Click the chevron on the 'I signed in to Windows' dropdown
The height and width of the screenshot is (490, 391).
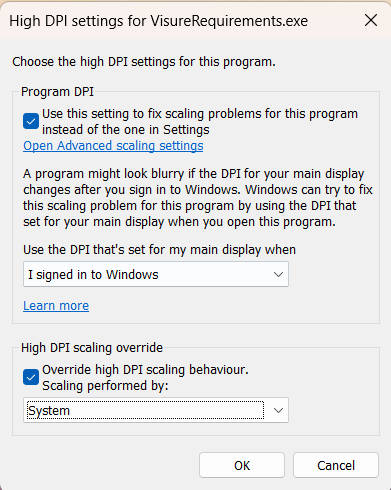(278, 274)
